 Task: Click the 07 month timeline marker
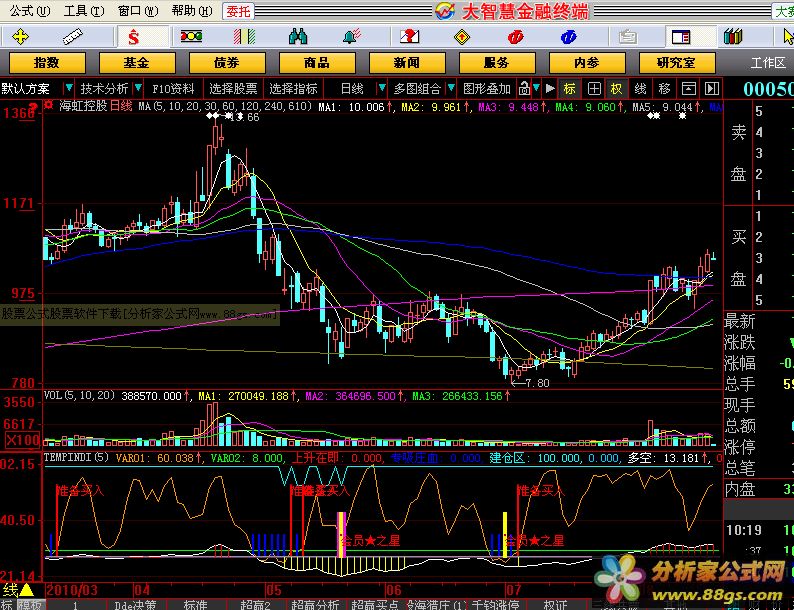[x=513, y=590]
